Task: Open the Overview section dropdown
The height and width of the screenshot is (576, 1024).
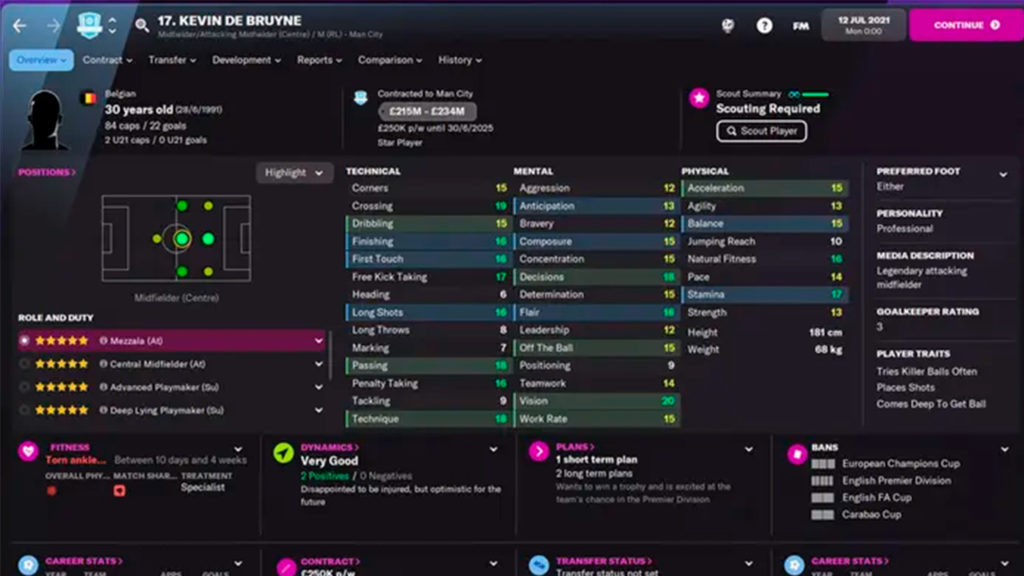Action: [x=40, y=59]
